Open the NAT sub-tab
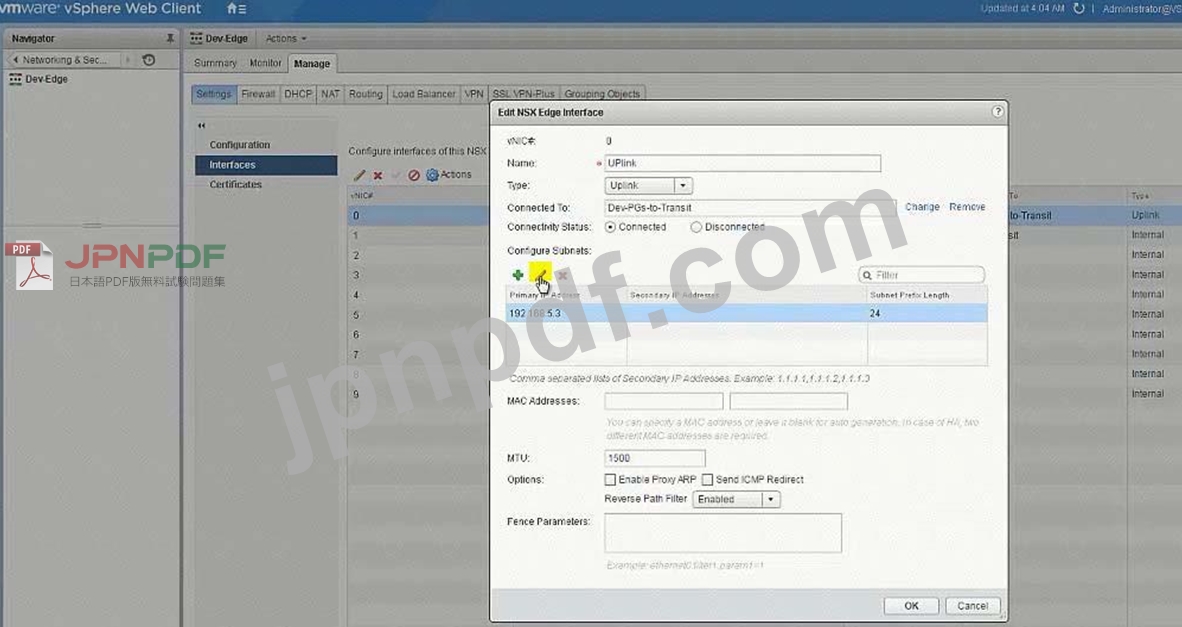1182x627 pixels. pyautogui.click(x=330, y=94)
